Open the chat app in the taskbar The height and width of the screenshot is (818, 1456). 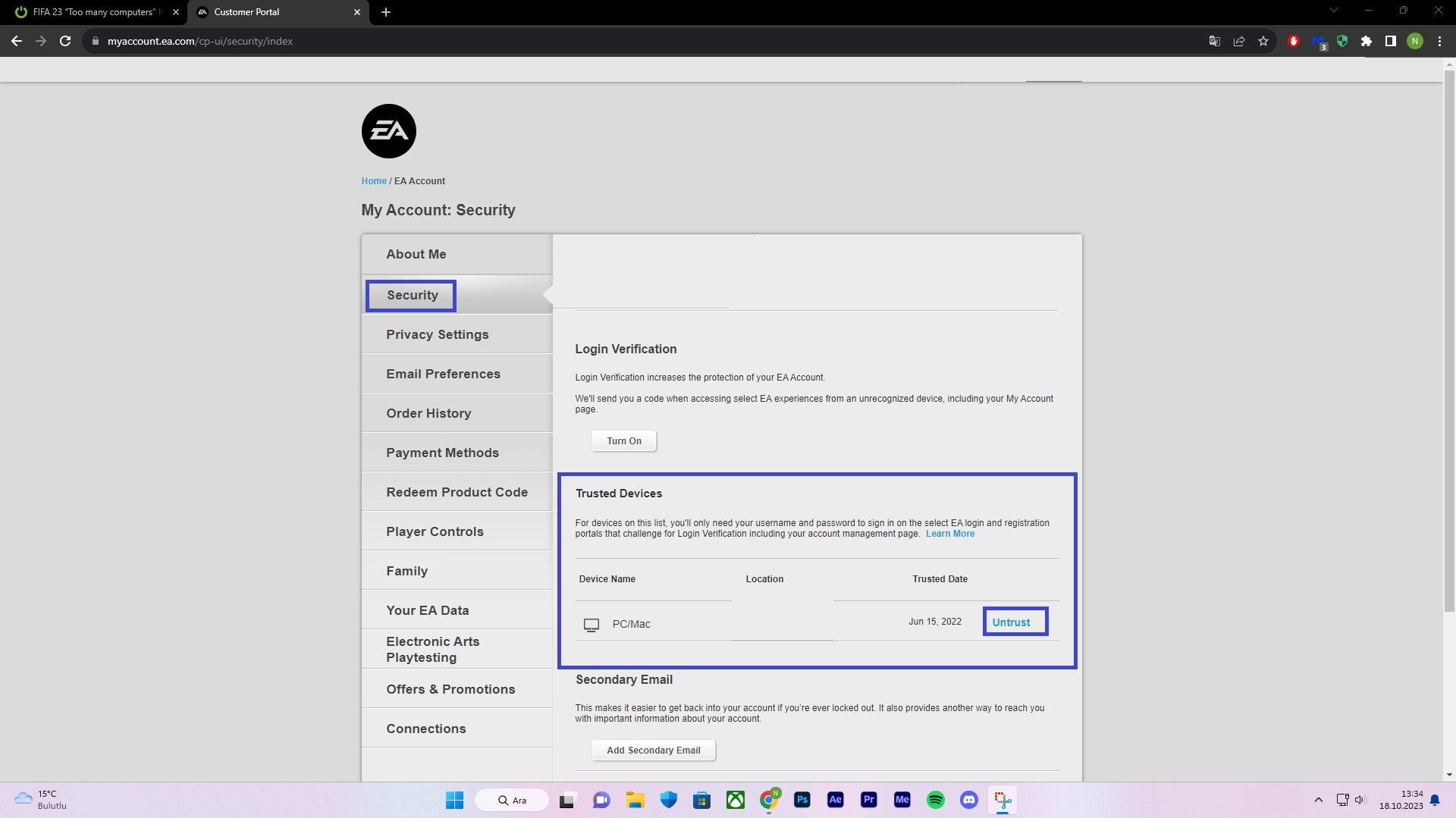tap(601, 800)
